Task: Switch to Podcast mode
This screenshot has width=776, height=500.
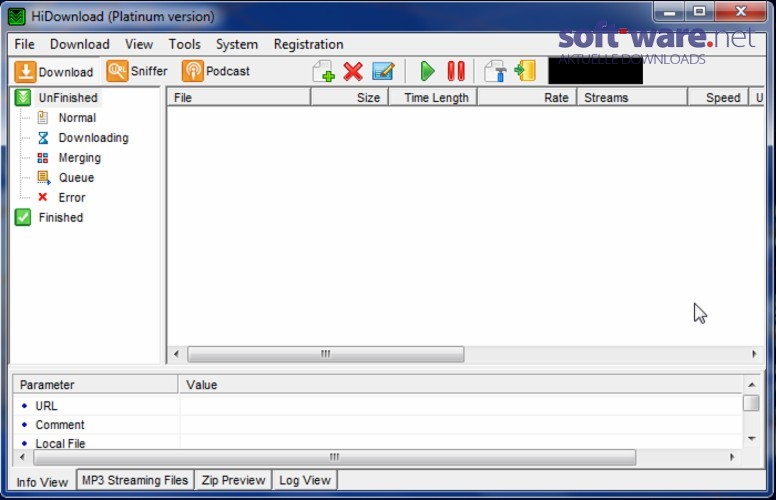Action: pos(216,71)
